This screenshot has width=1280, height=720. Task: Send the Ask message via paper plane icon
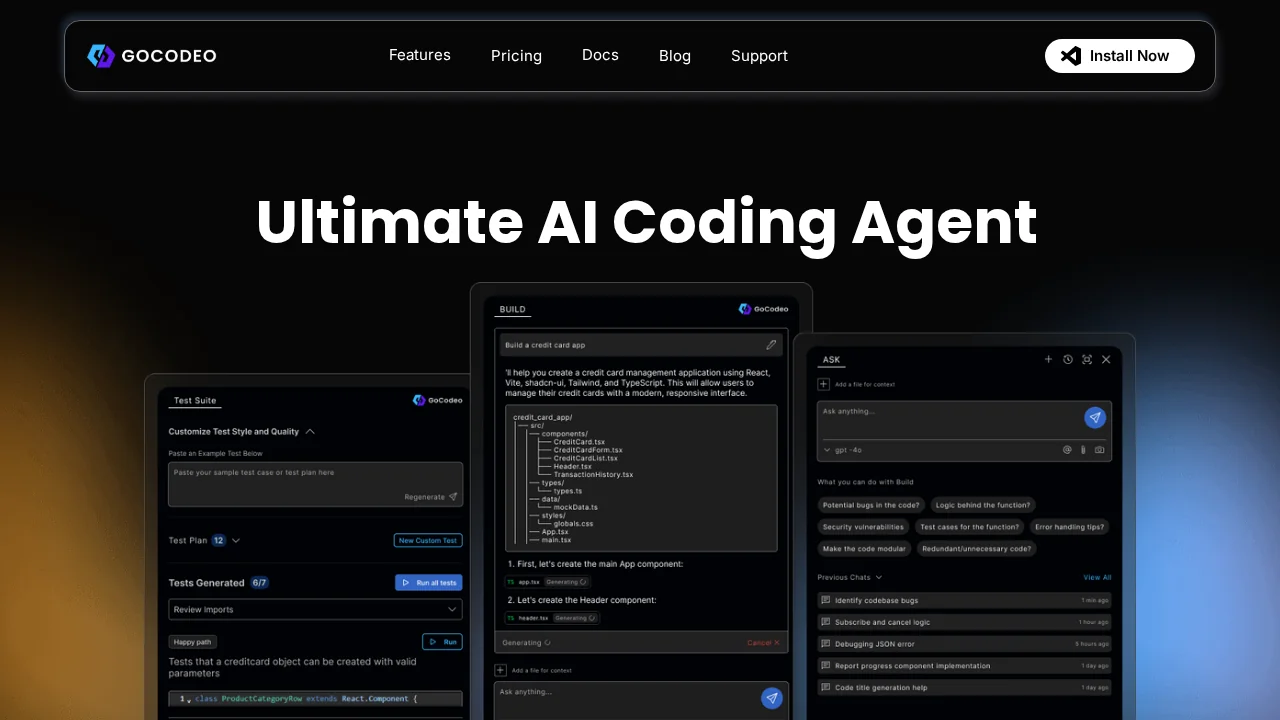pyautogui.click(x=1095, y=417)
